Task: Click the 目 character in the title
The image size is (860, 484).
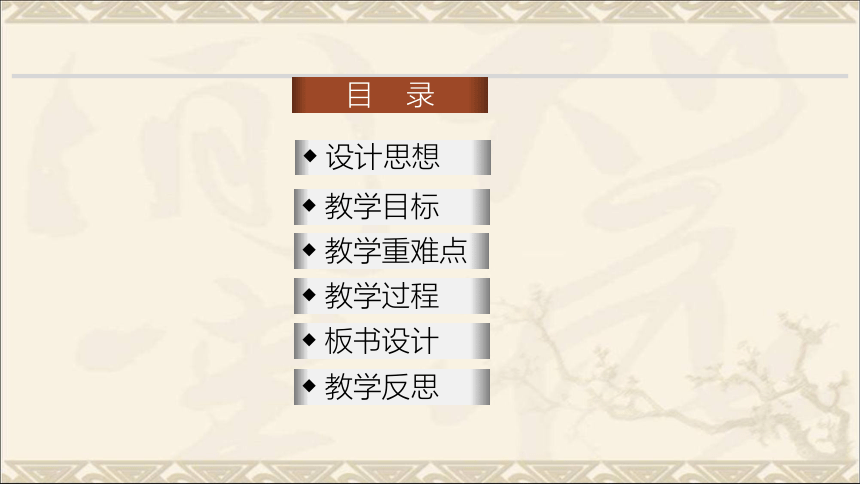Action: pos(359,95)
